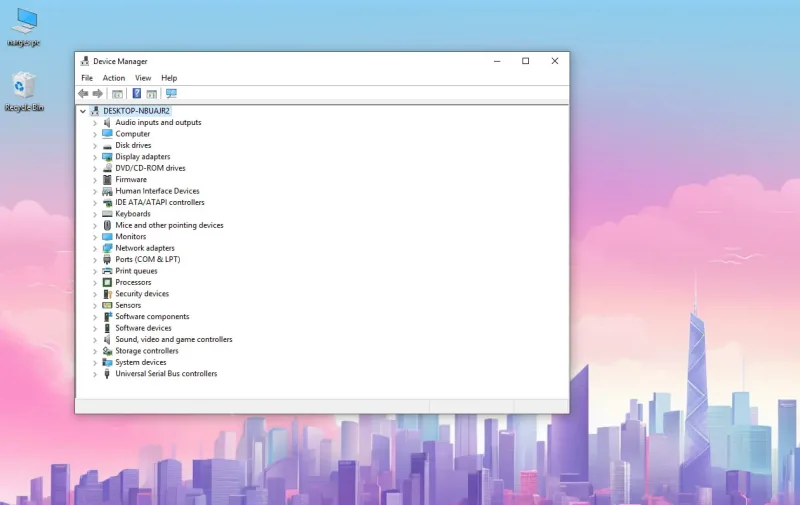Collapse the DESKTOP-NBUAJR2 root node
The height and width of the screenshot is (505, 800).
(83, 111)
